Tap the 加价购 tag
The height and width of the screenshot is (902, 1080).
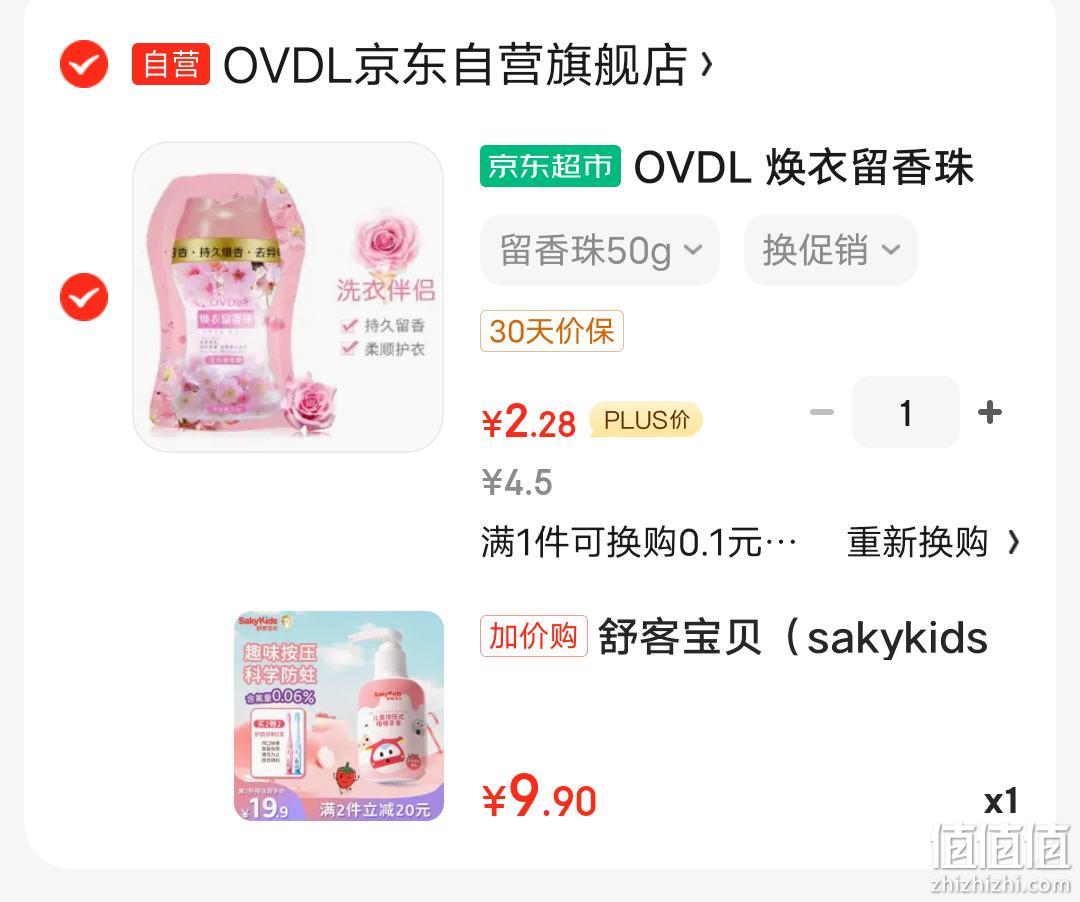pos(534,636)
